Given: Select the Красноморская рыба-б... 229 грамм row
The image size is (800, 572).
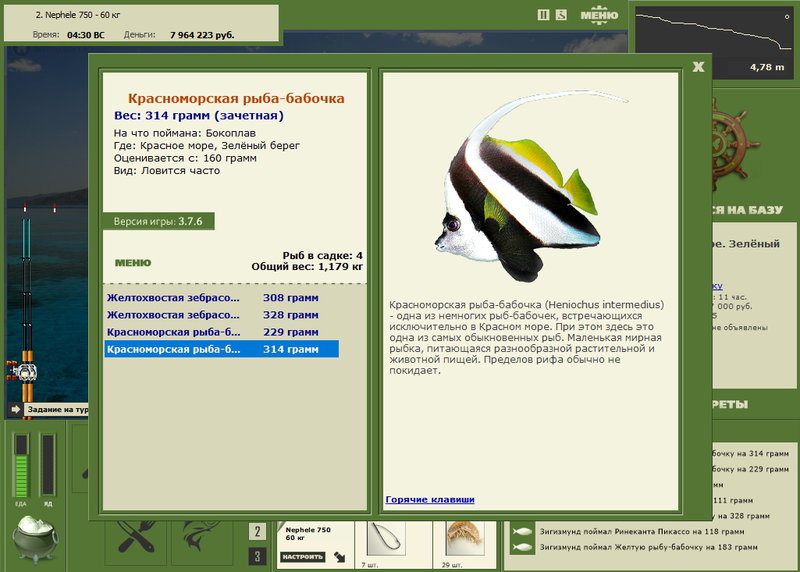Looking at the screenshot, I should (221, 332).
